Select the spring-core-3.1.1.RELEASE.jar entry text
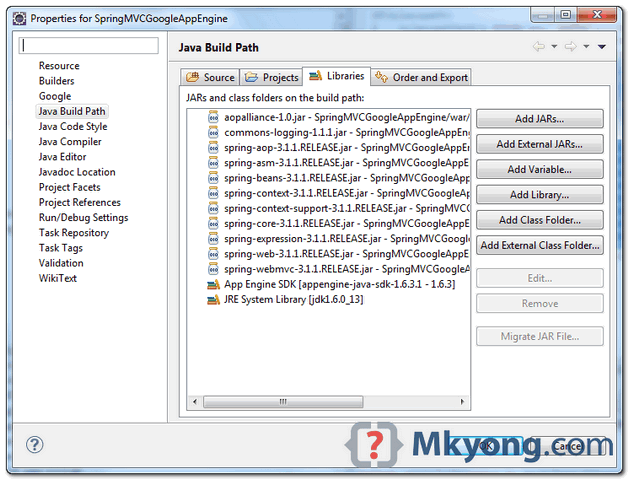This screenshot has width=629, height=480. [347, 223]
